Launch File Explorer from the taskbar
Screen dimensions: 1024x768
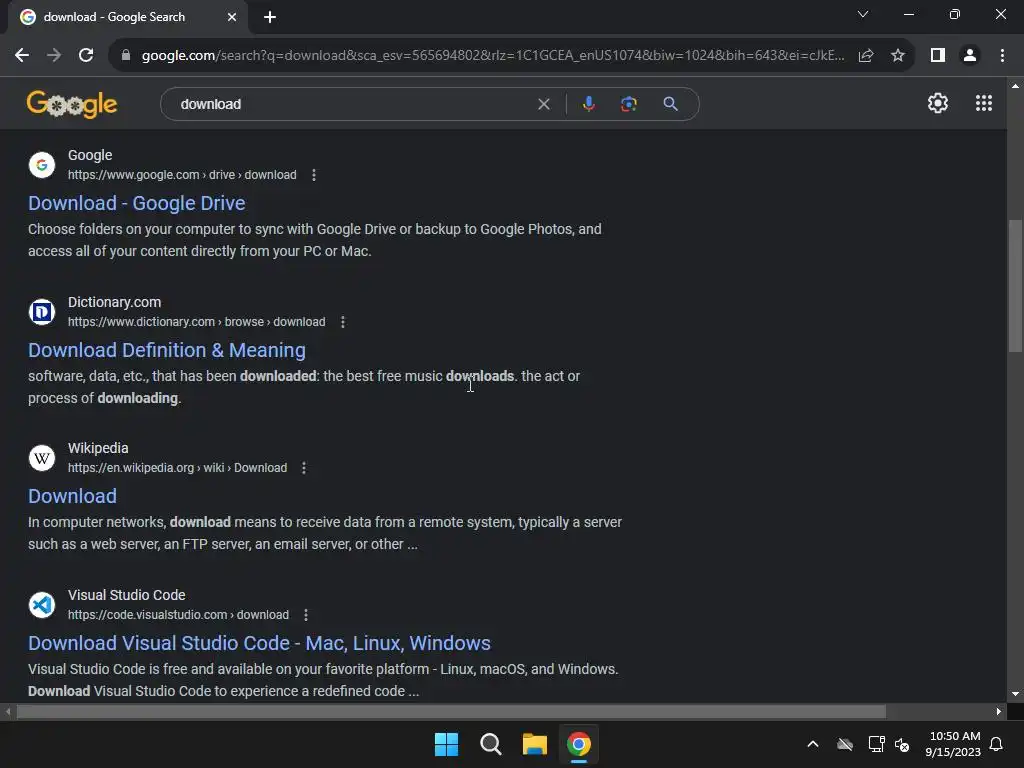(x=534, y=744)
